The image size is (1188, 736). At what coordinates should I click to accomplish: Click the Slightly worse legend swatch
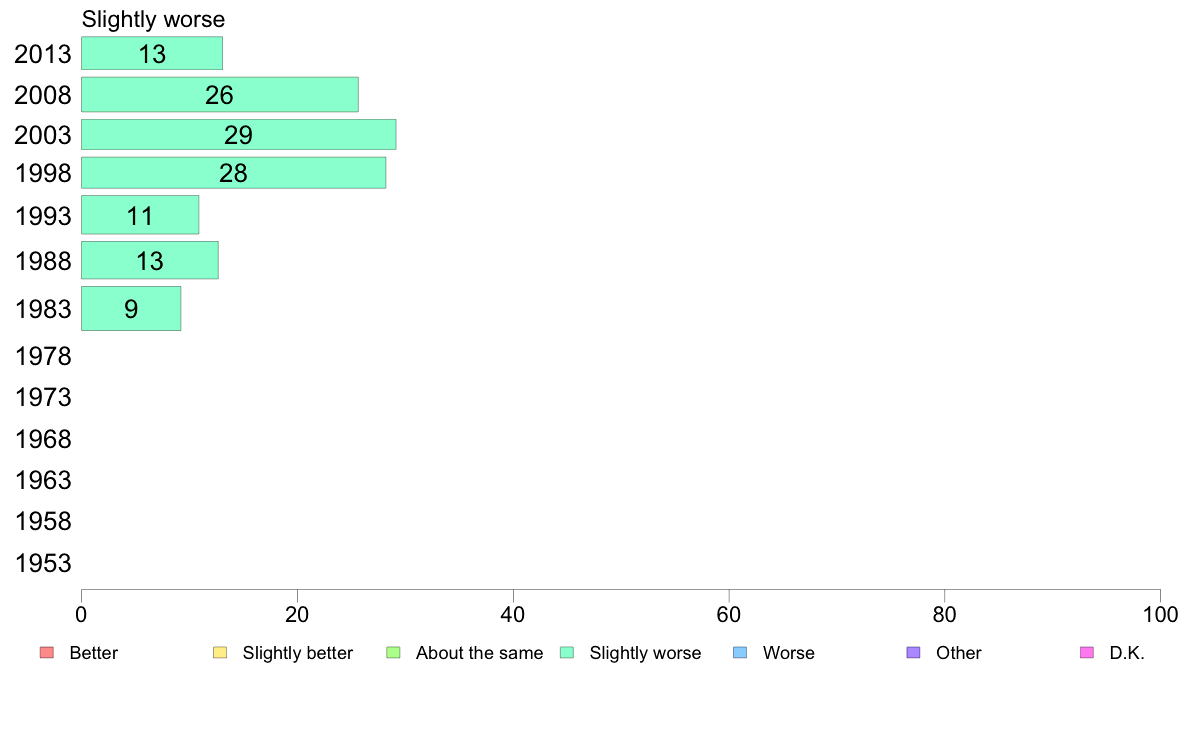567,653
